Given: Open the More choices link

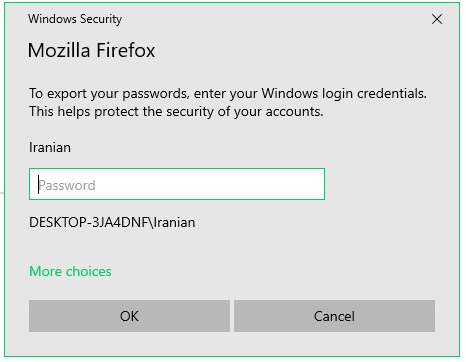Looking at the screenshot, I should pos(70,271).
